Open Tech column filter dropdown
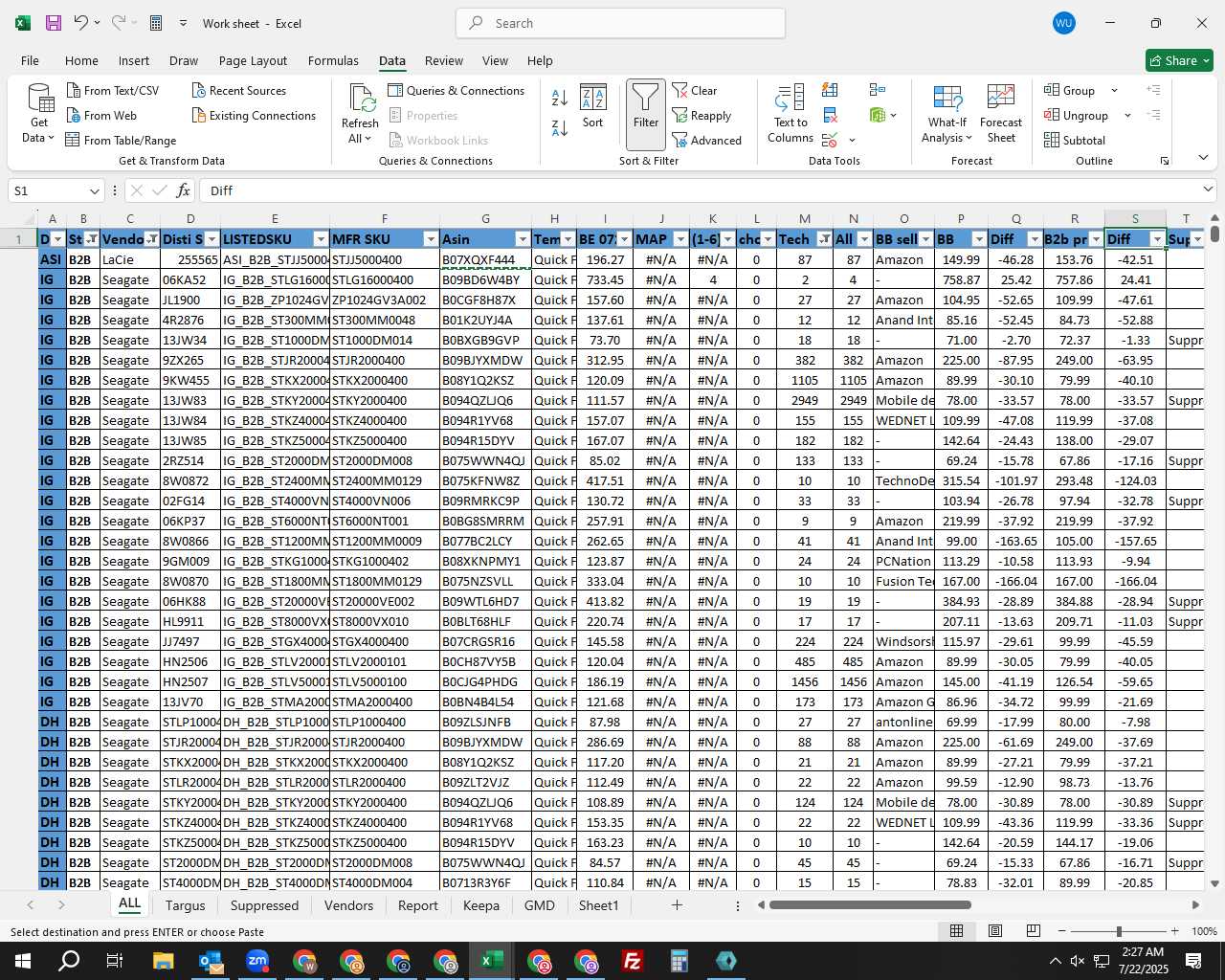Viewport: 1225px width, 980px height. (x=824, y=239)
